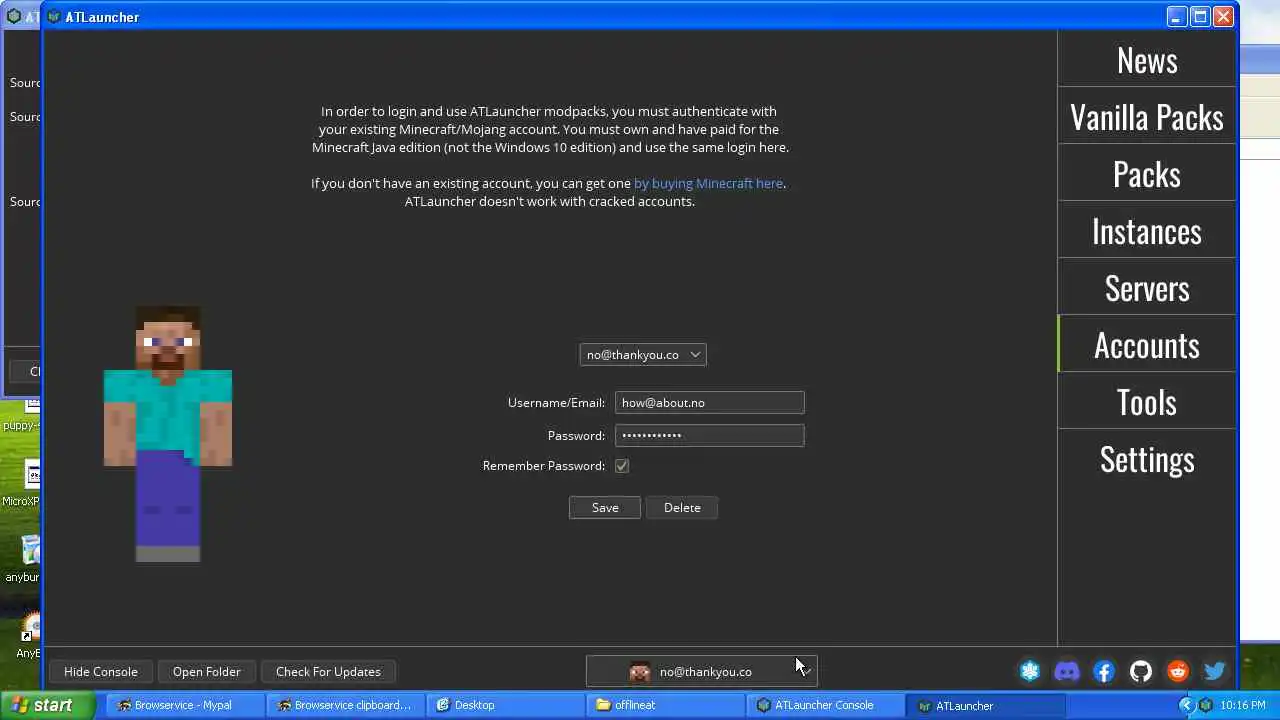Click the ATLauncher logo in title bar
The image size is (1280, 720).
[54, 17]
